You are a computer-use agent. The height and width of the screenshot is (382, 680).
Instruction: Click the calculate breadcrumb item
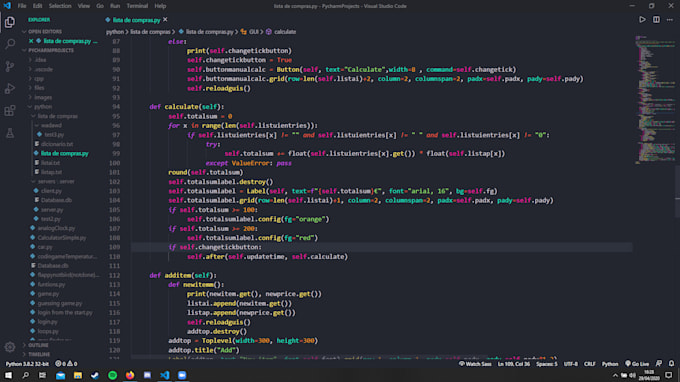point(281,32)
